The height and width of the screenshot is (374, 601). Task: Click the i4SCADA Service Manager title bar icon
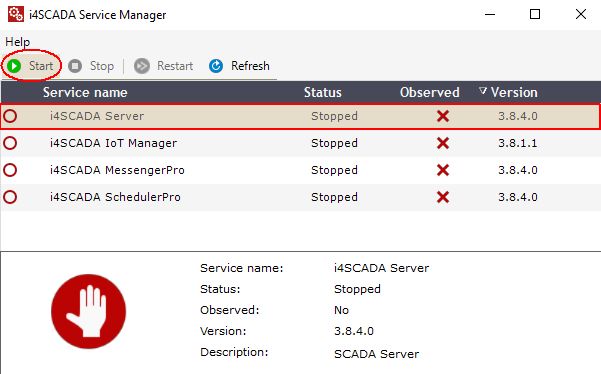[16, 15]
